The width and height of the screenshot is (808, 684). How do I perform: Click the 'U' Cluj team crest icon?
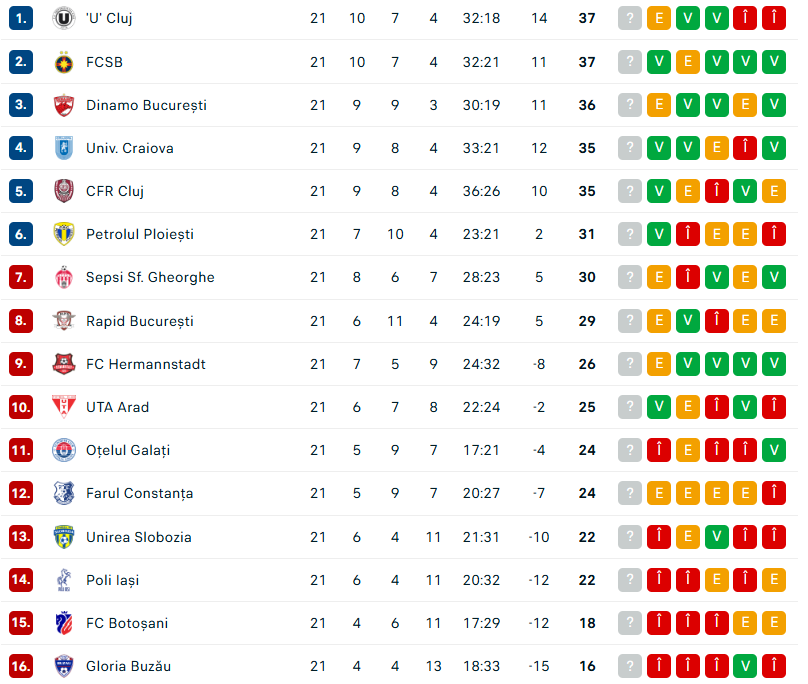(64, 18)
